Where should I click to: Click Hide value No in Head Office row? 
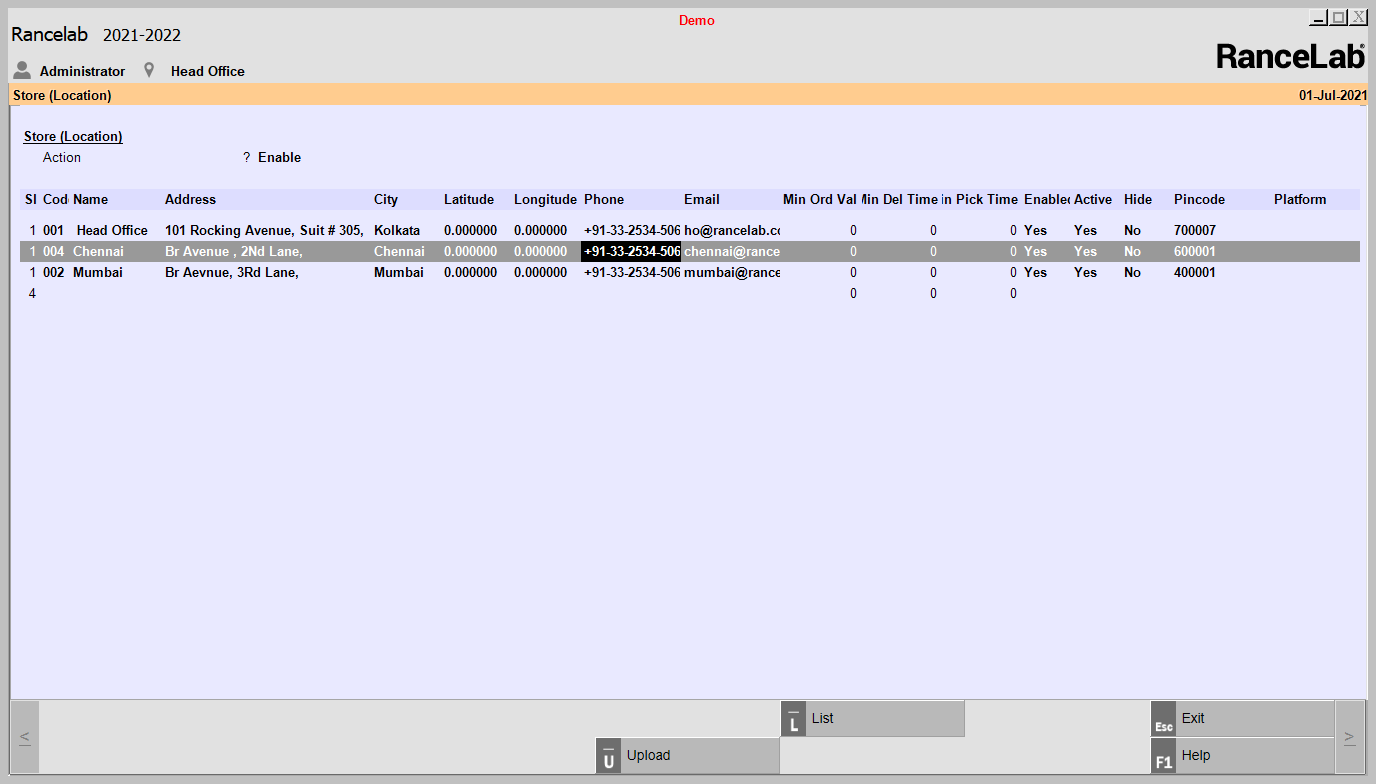tap(1132, 231)
